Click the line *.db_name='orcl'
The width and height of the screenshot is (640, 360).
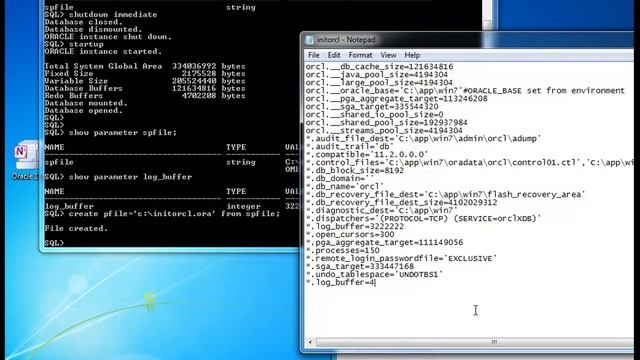click(x=344, y=187)
